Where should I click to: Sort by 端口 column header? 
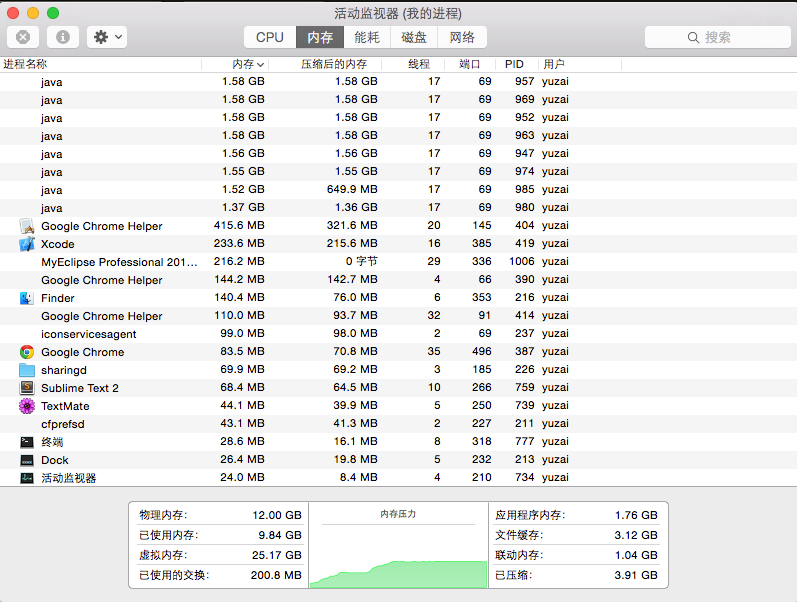(x=470, y=64)
